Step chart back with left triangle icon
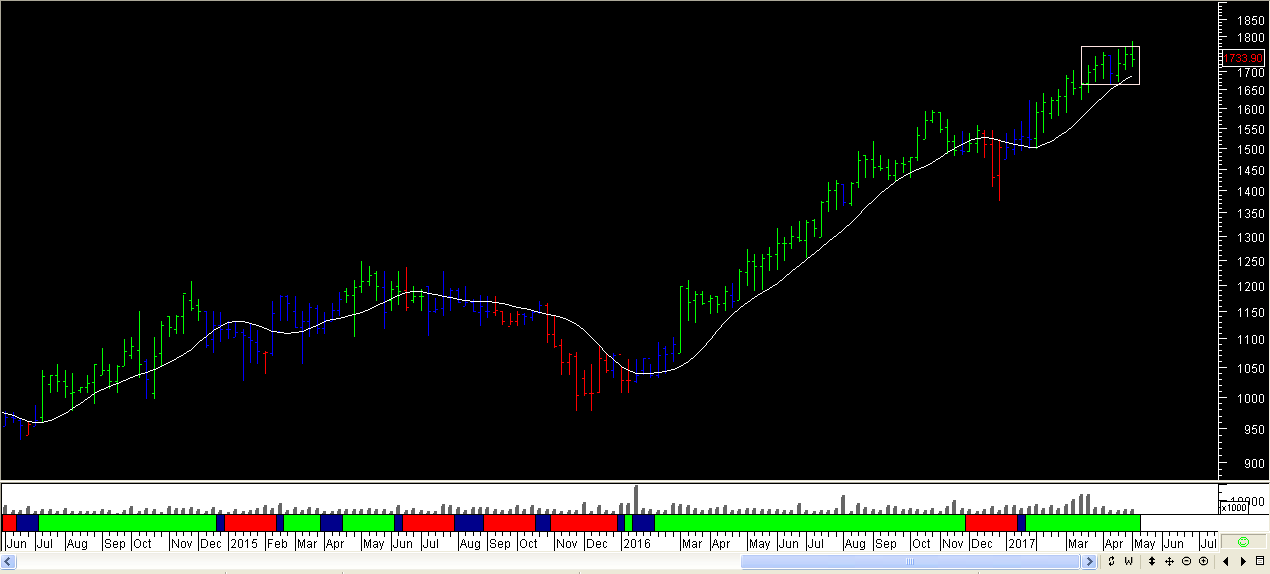Image resolution: width=1270 pixels, height=574 pixels. click(x=1226, y=561)
